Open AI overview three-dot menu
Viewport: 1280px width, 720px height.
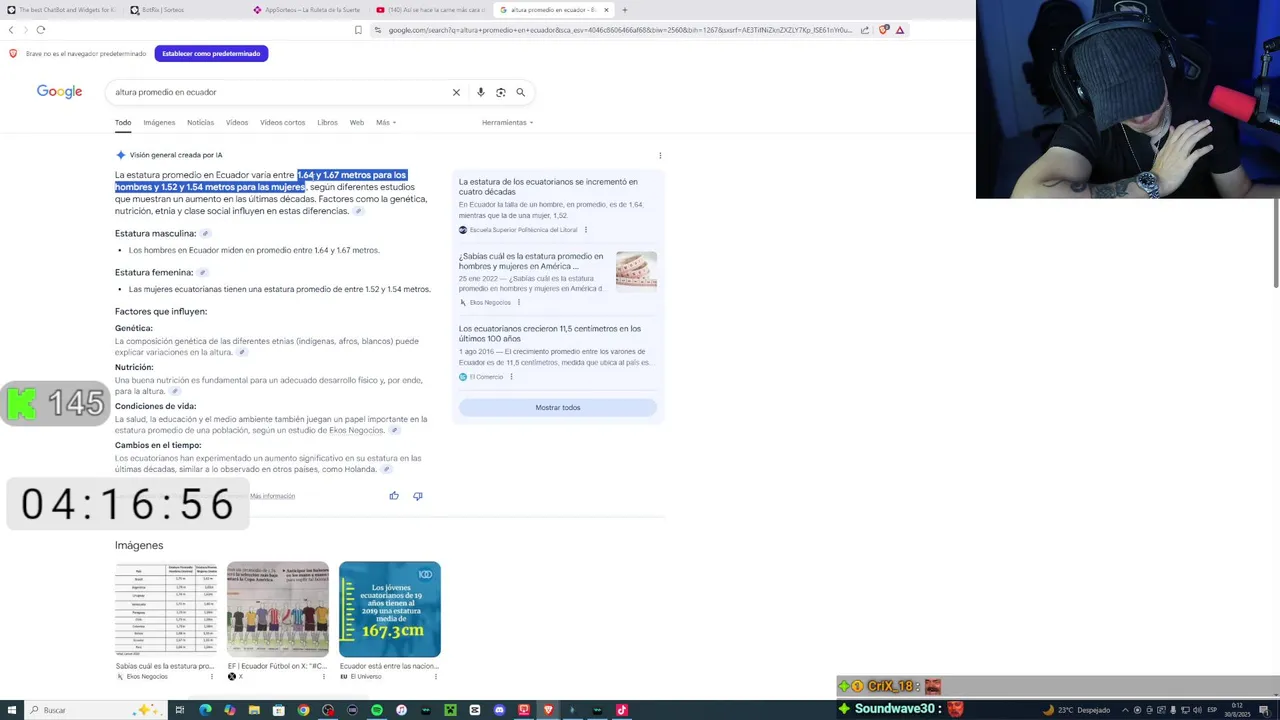tap(660, 155)
